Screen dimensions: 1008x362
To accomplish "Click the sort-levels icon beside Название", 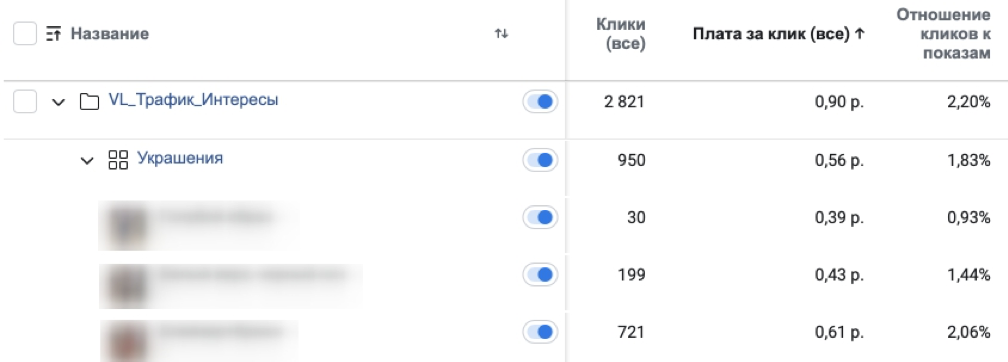I will point(53,34).
